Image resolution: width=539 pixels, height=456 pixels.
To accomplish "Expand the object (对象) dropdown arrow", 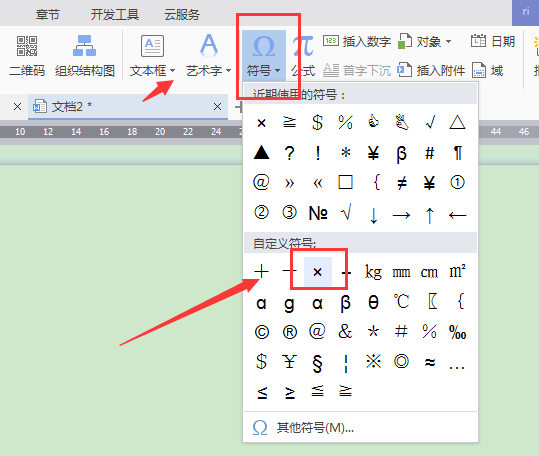I will coord(448,42).
